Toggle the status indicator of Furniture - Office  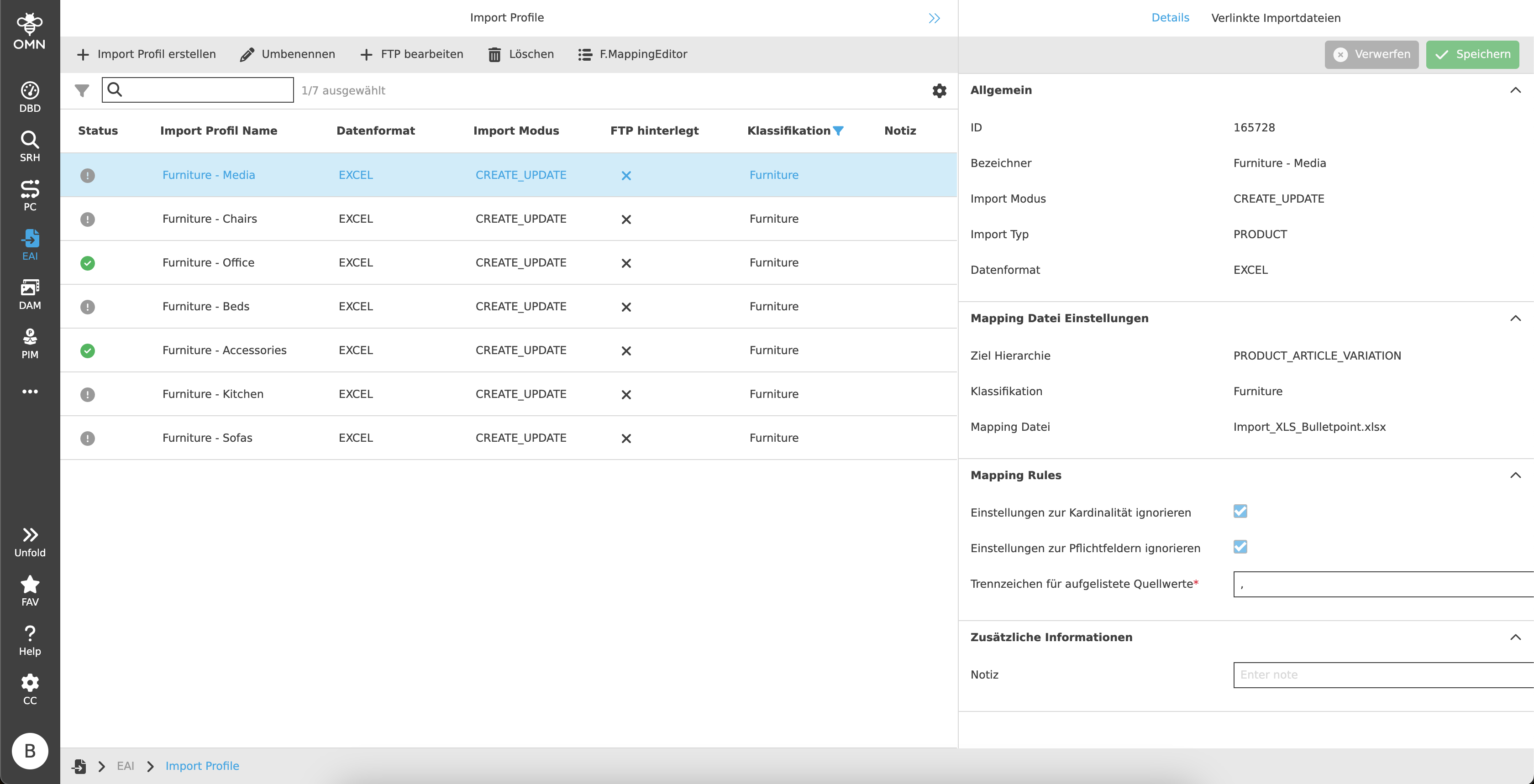tap(88, 263)
